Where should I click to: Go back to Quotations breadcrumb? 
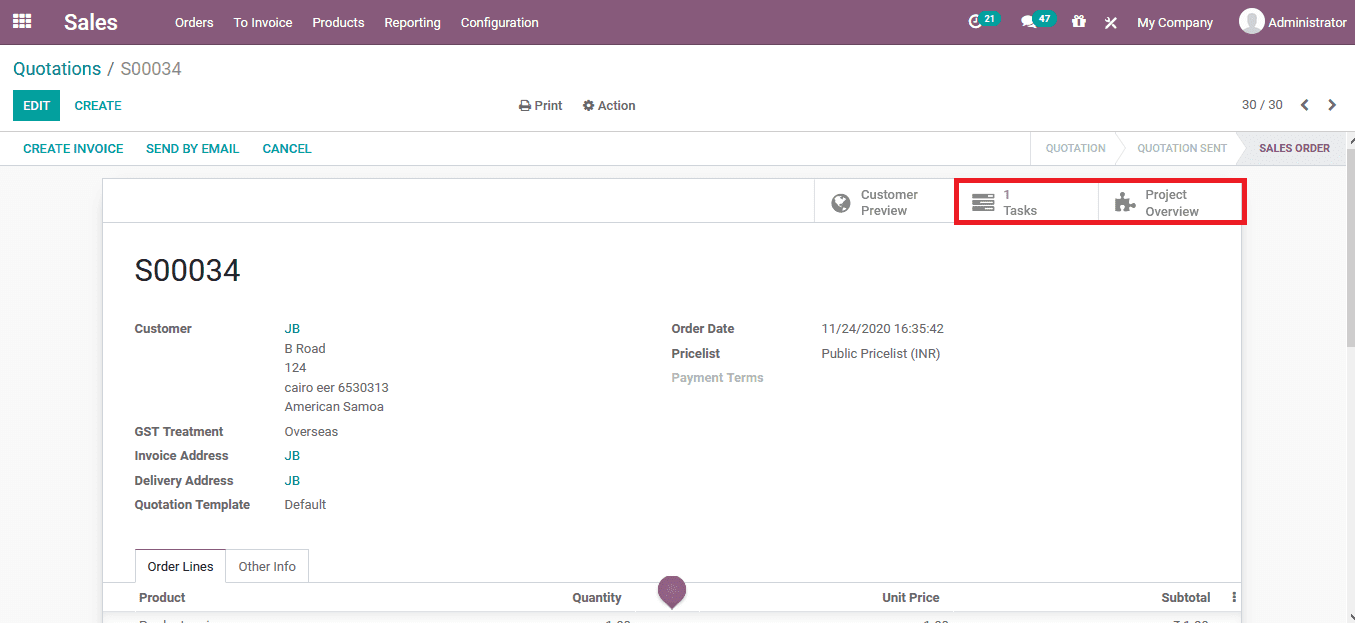(x=57, y=68)
